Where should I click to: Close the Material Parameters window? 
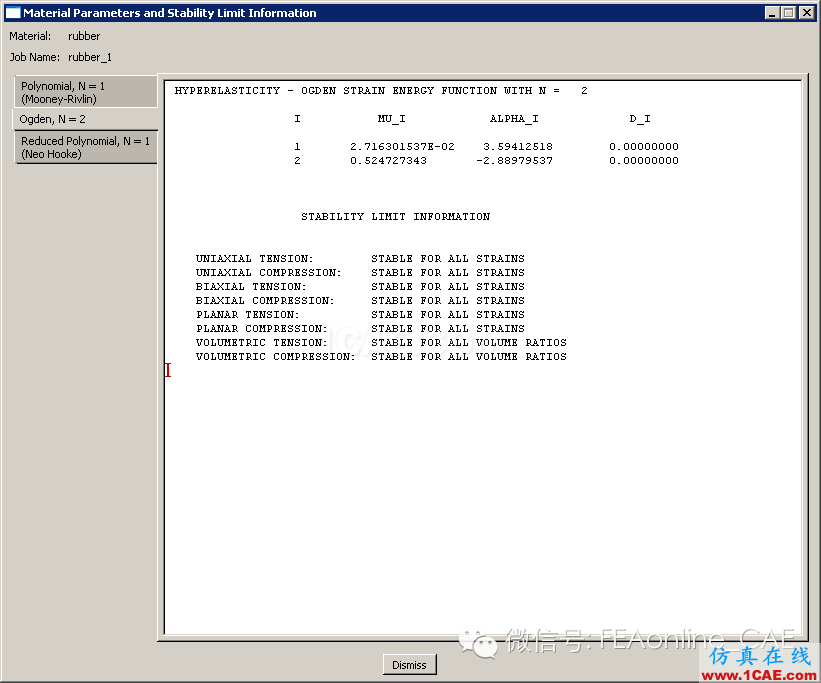(807, 13)
